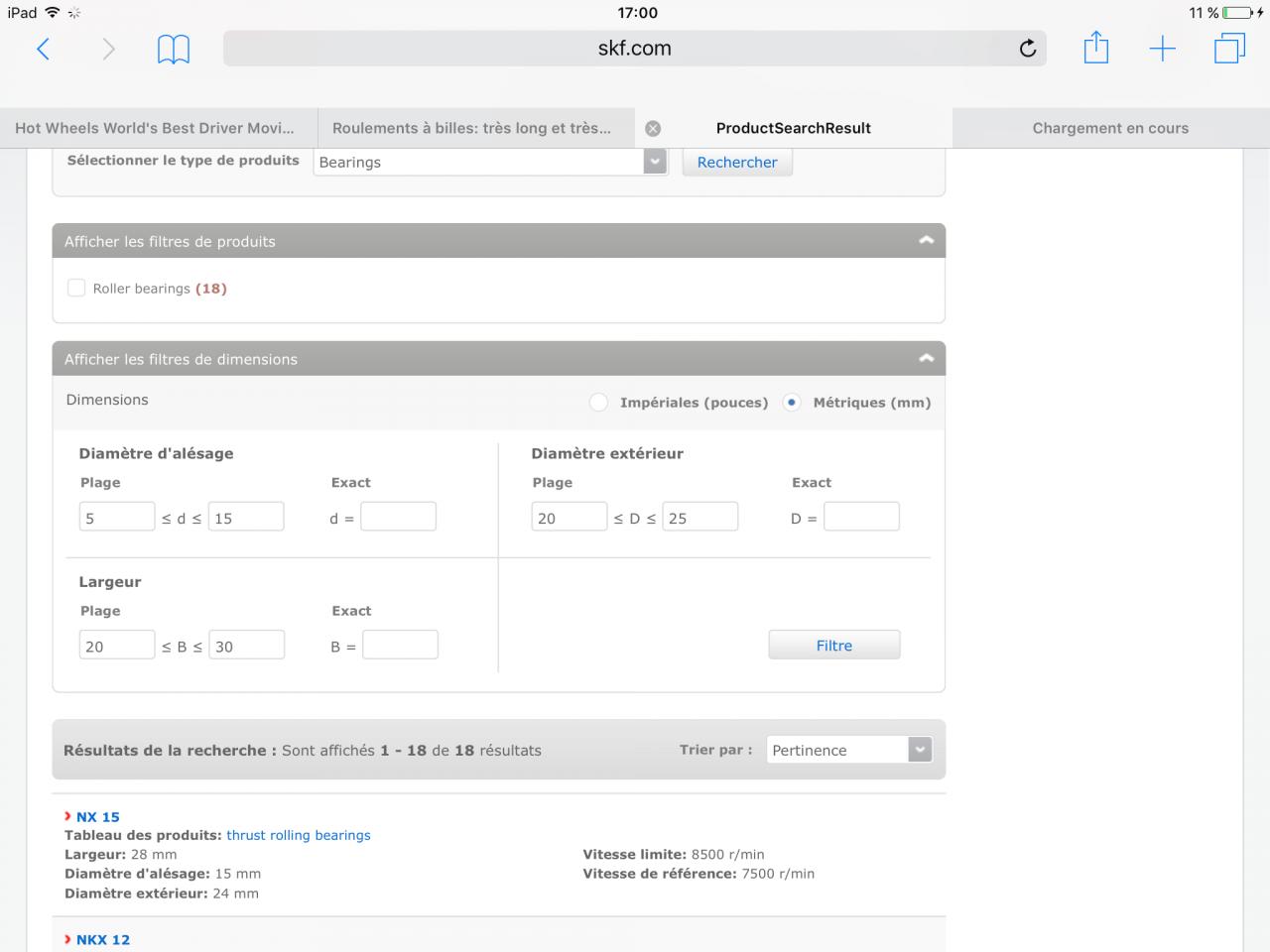The image size is (1270, 952).
Task: Tap the Safari forward arrow
Action: 108,49
